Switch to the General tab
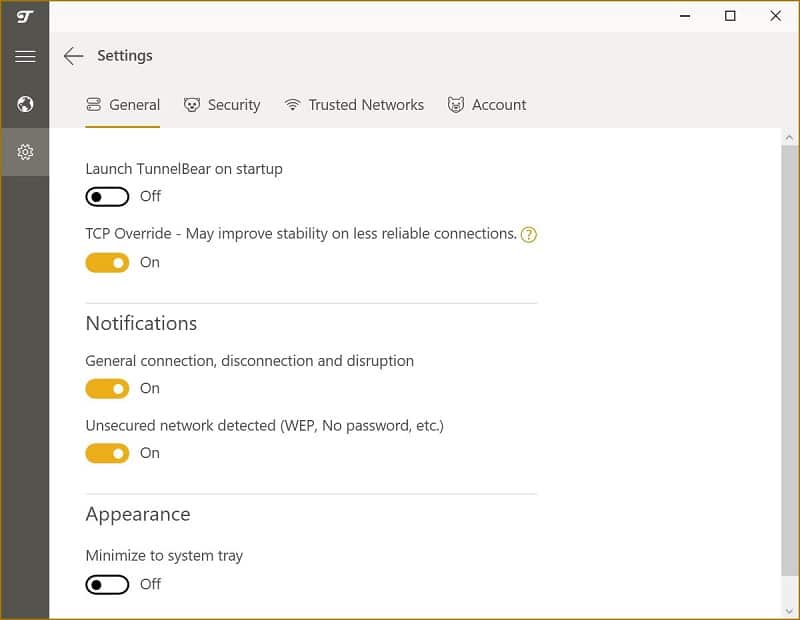This screenshot has height=620, width=800. [122, 105]
